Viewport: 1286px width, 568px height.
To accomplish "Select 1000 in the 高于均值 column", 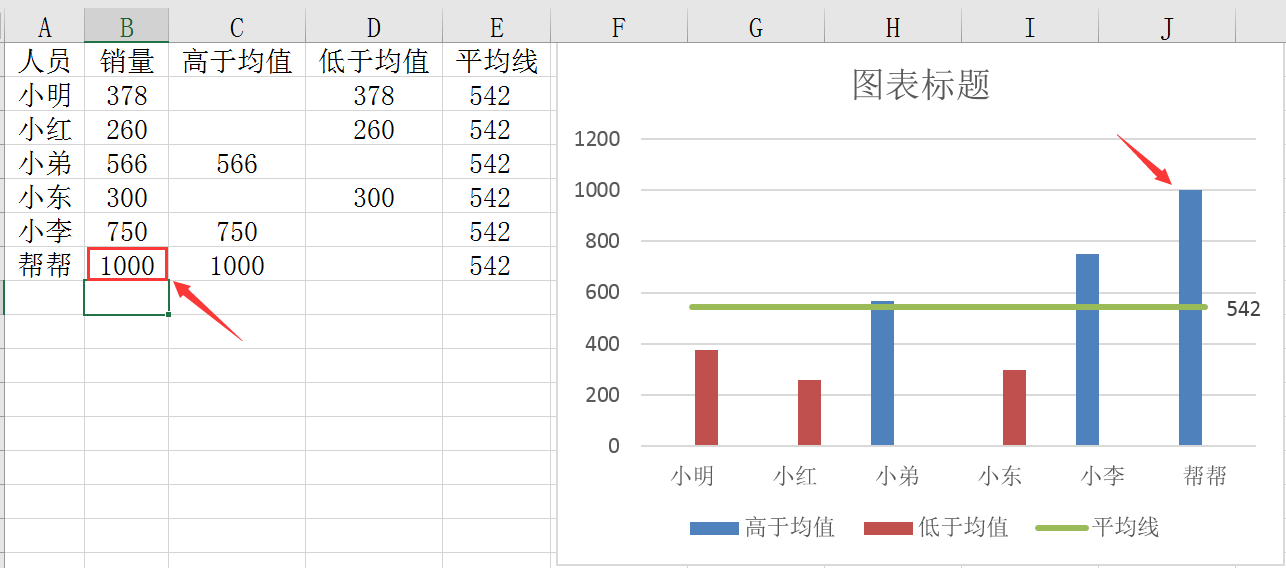I will [237, 266].
